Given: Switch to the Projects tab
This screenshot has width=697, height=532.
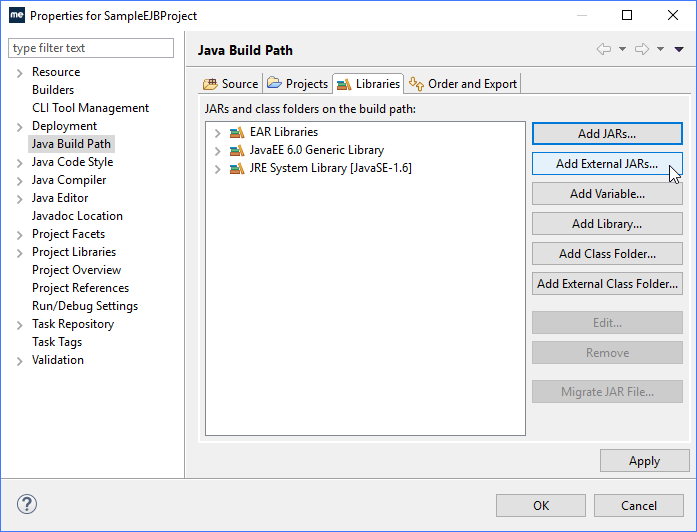Looking at the screenshot, I should click(x=298, y=84).
